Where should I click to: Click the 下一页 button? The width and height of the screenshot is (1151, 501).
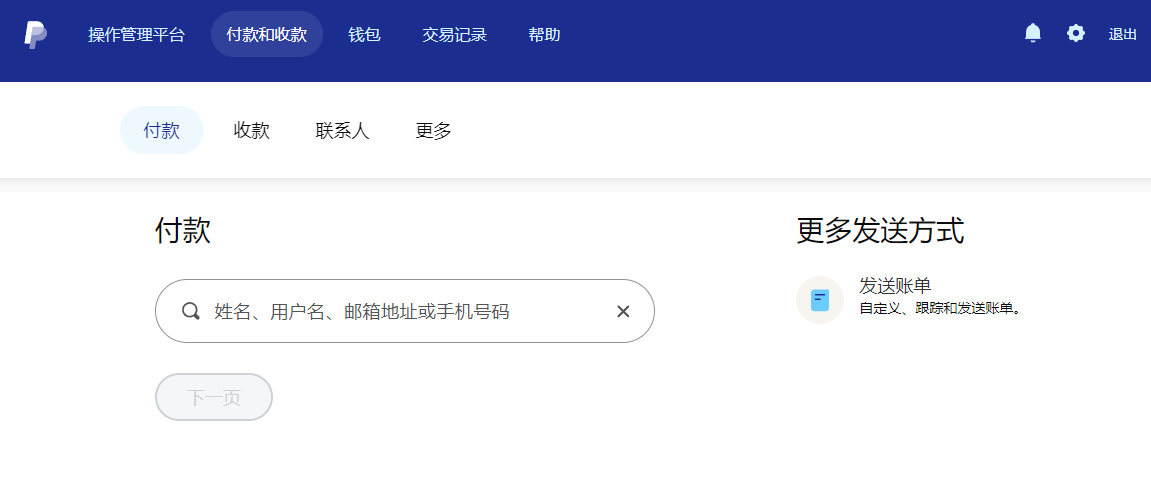[x=214, y=398]
